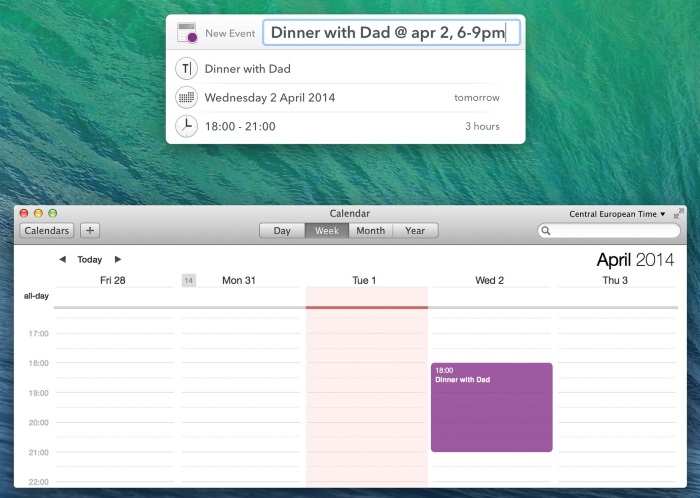
Task: Click the plus button to add event
Action: point(90,230)
